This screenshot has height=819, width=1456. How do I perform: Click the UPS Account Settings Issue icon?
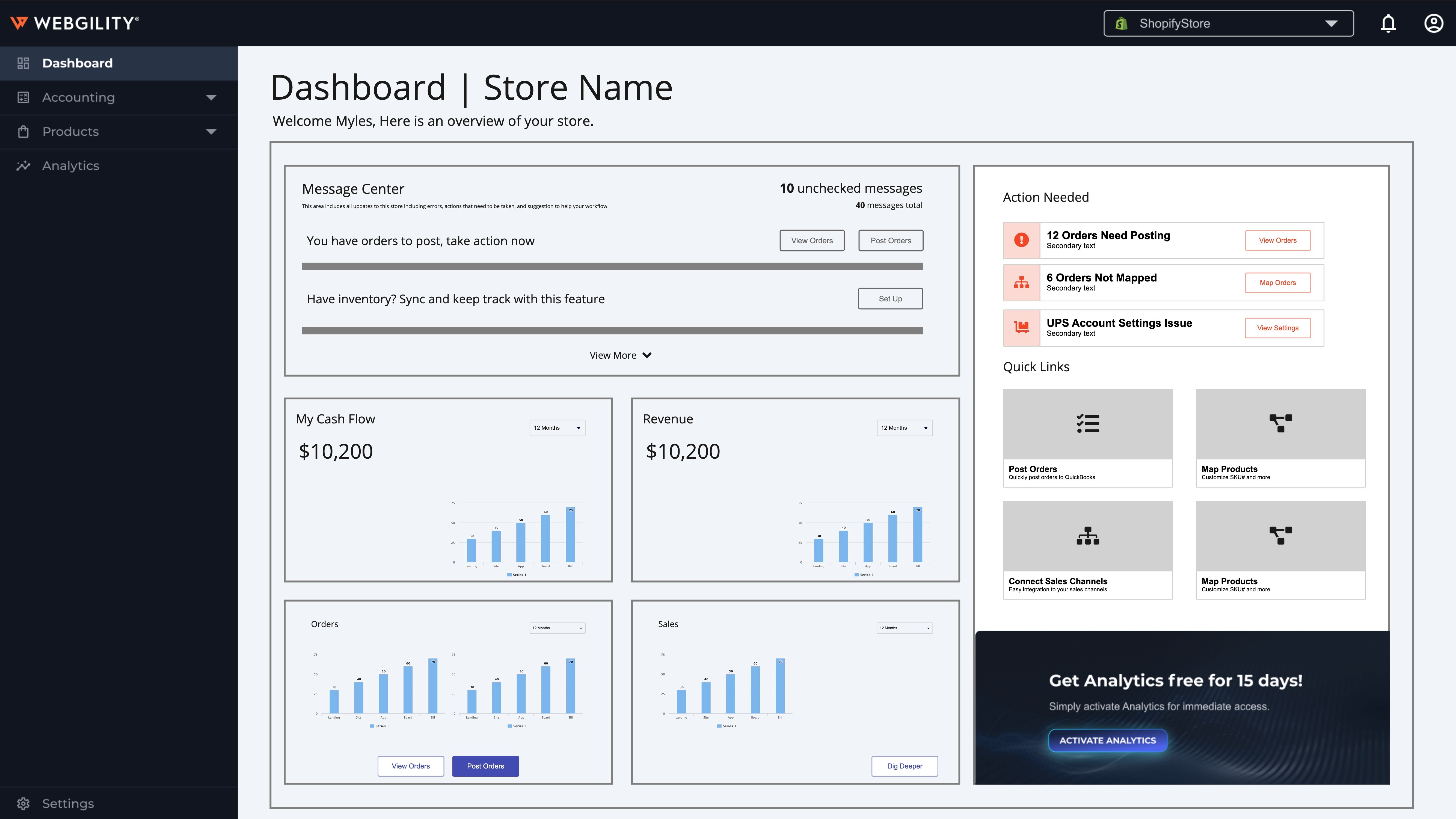click(x=1021, y=328)
